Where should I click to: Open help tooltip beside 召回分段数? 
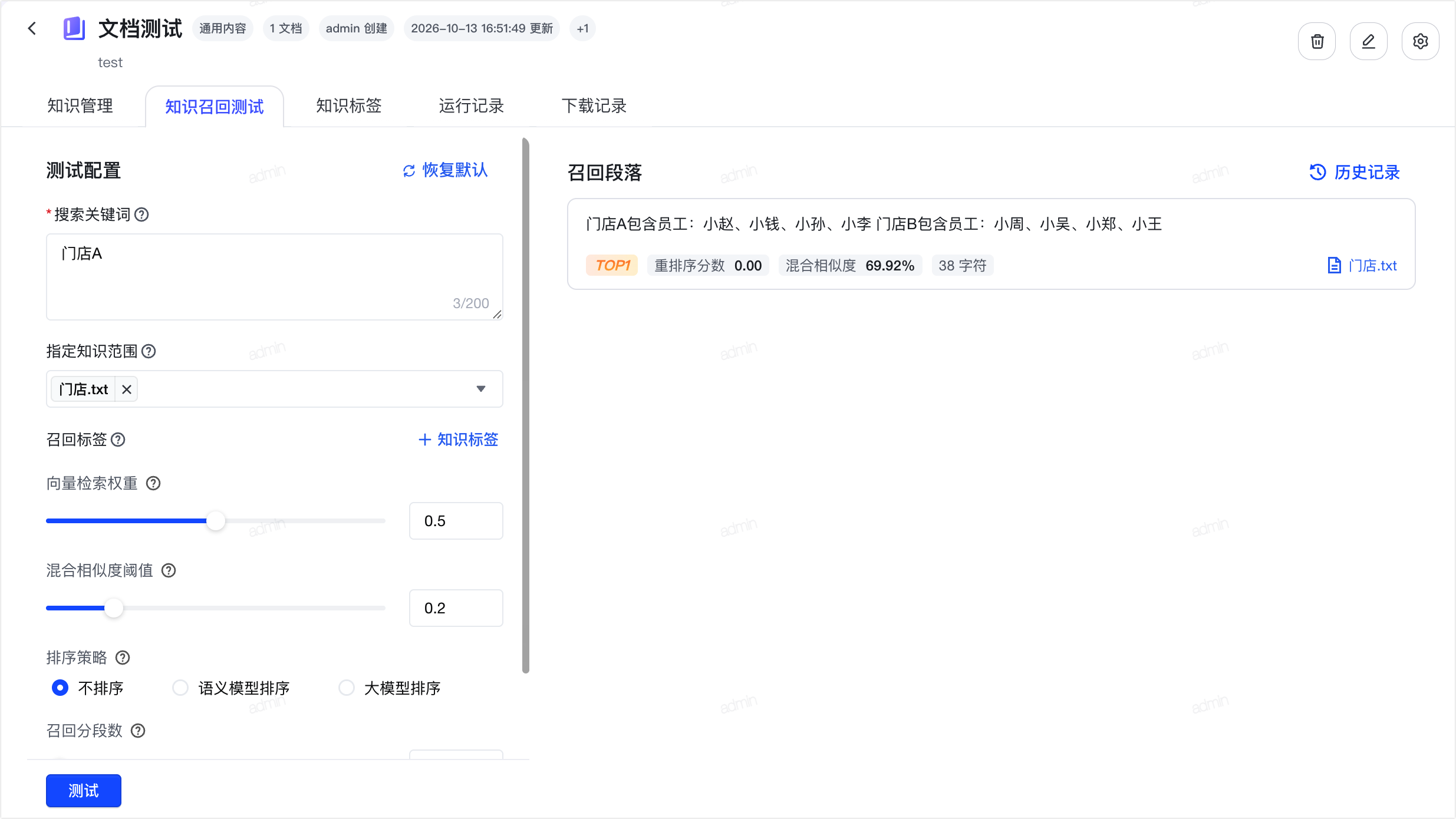tap(138, 731)
